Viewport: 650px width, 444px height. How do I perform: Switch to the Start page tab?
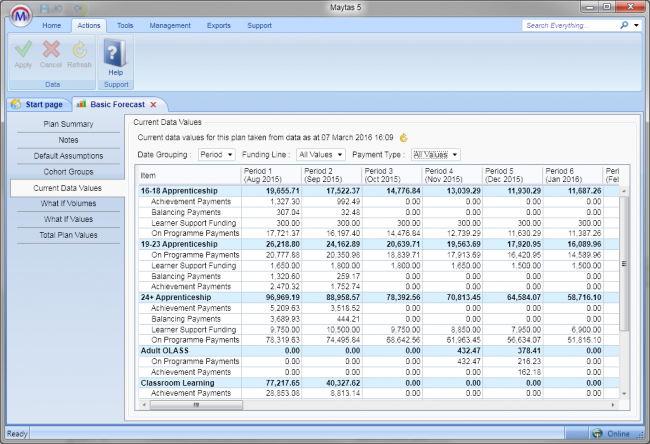38,104
